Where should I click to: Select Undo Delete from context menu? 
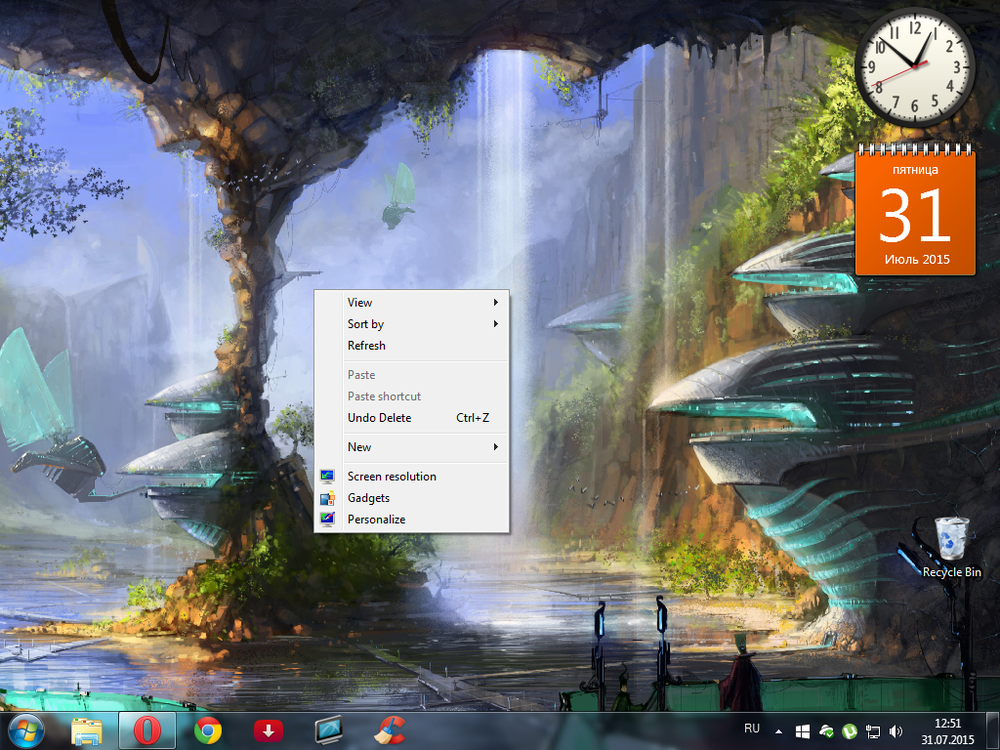point(379,418)
